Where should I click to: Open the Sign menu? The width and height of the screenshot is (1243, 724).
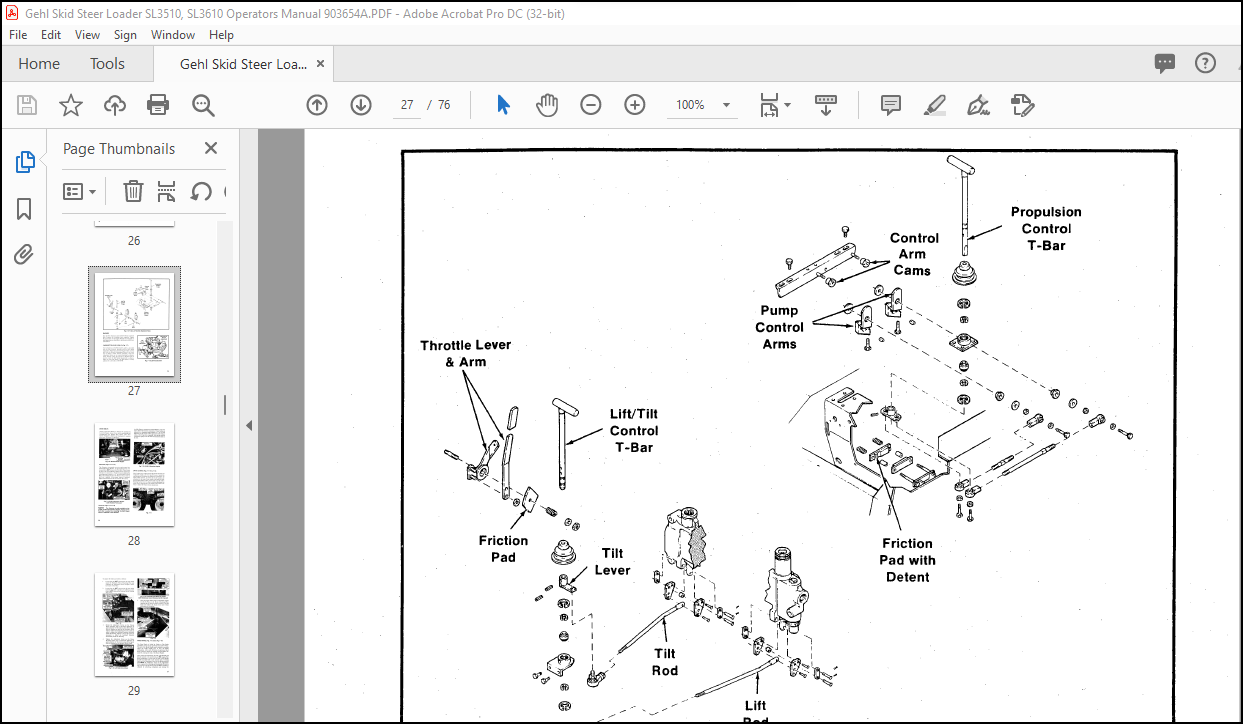point(125,34)
